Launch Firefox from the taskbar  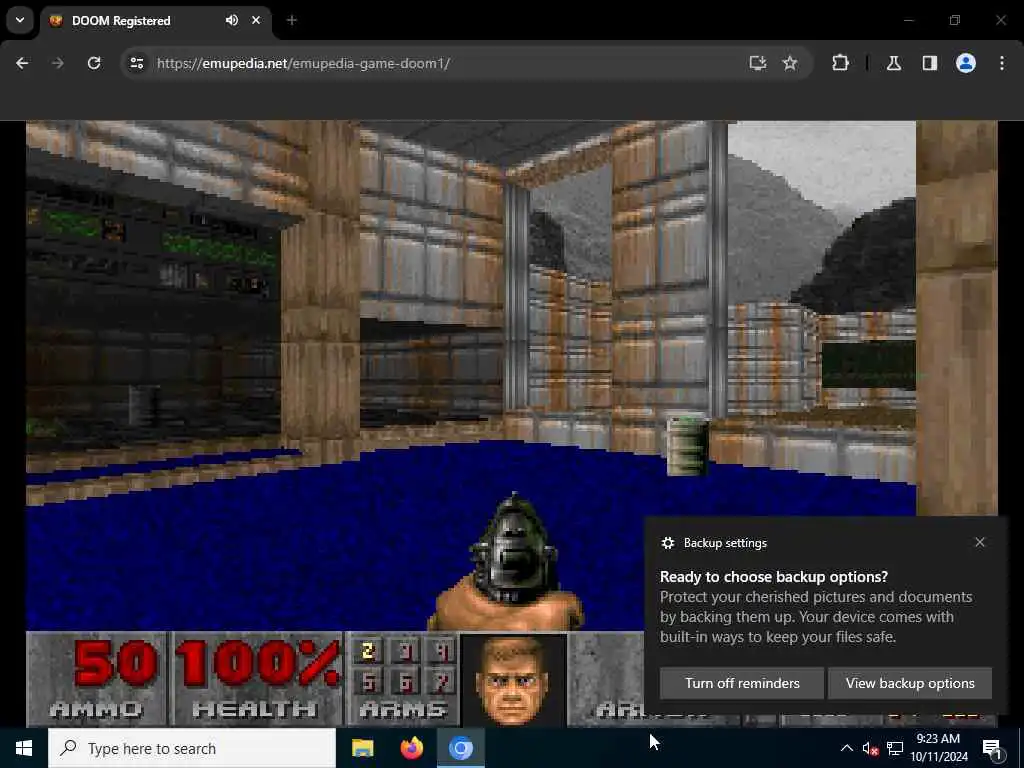pos(411,748)
